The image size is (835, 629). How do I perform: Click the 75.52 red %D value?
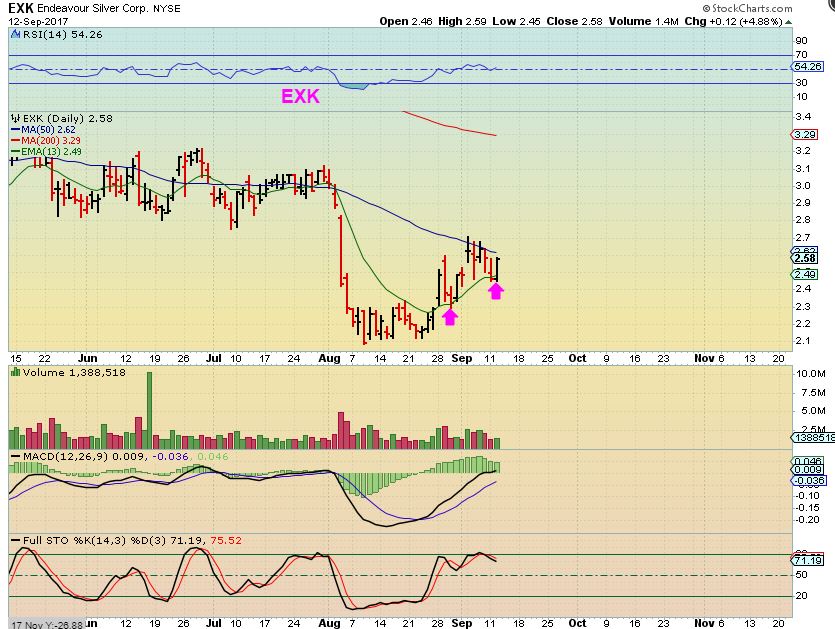pyautogui.click(x=226, y=540)
